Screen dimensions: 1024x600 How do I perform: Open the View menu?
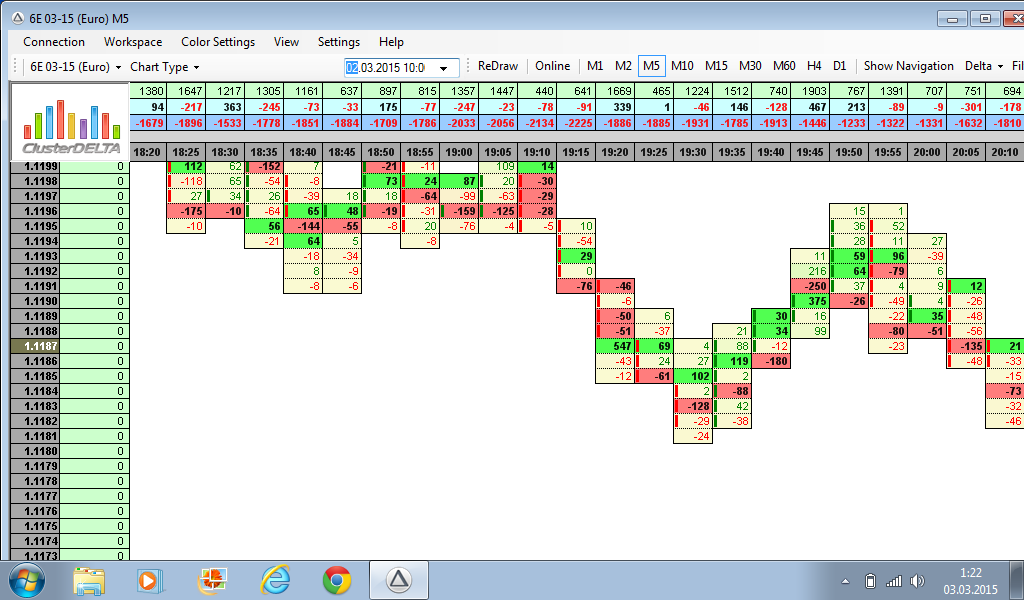(x=286, y=42)
